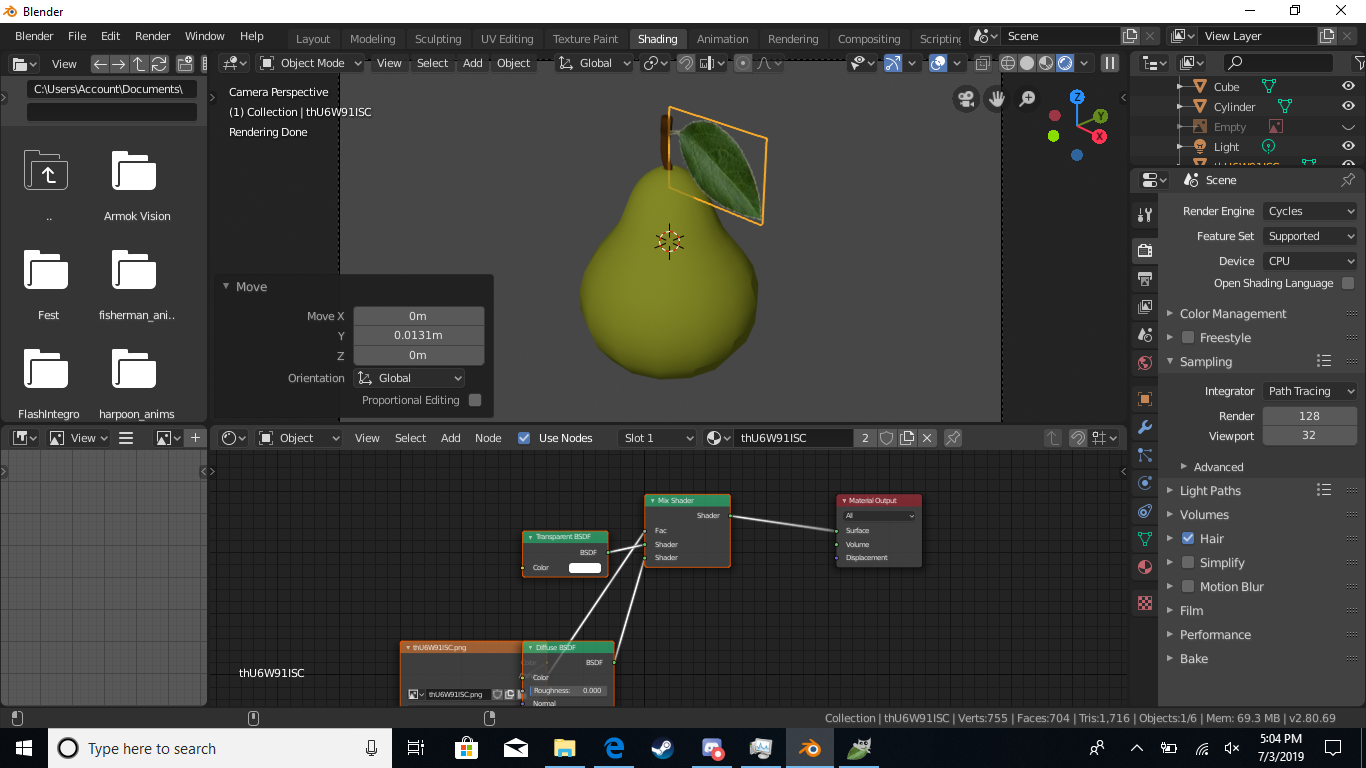Open the node editor Node menu
1366x768 pixels.
tap(488, 438)
